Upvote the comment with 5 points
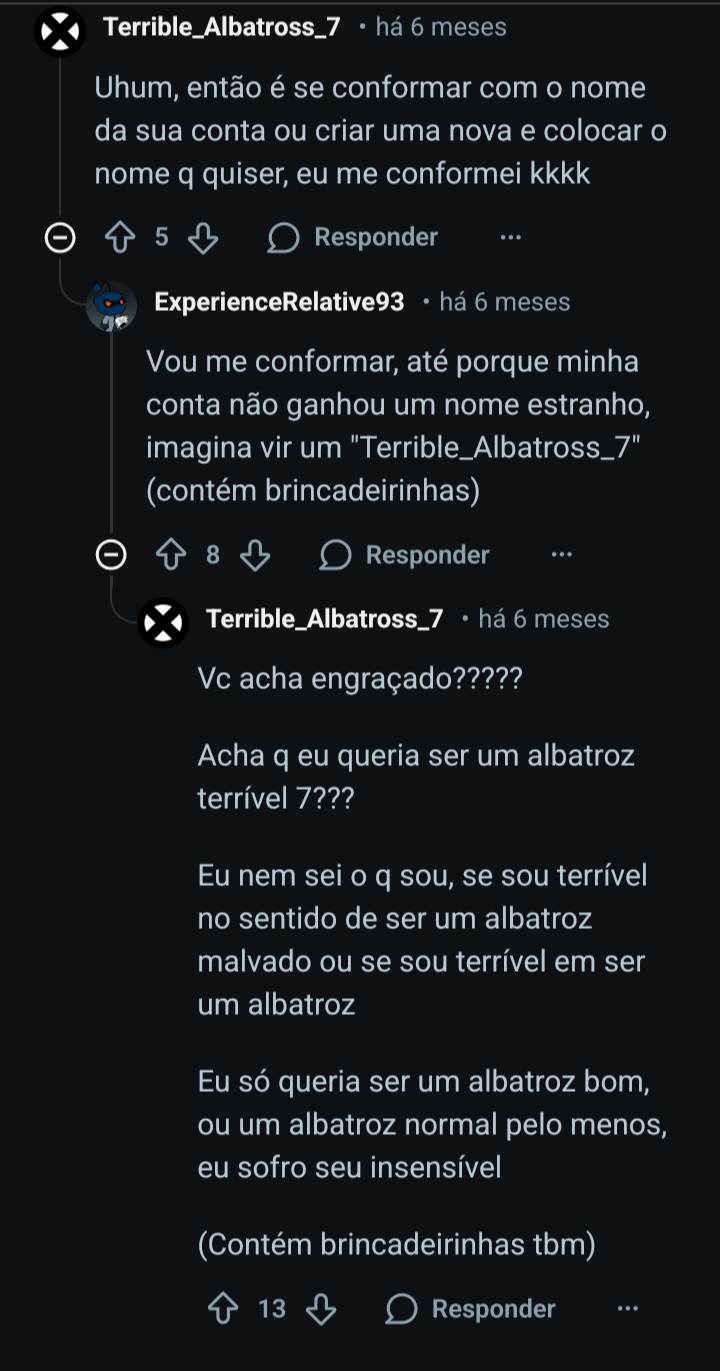Viewport: 720px width, 1371px height. click(x=119, y=238)
